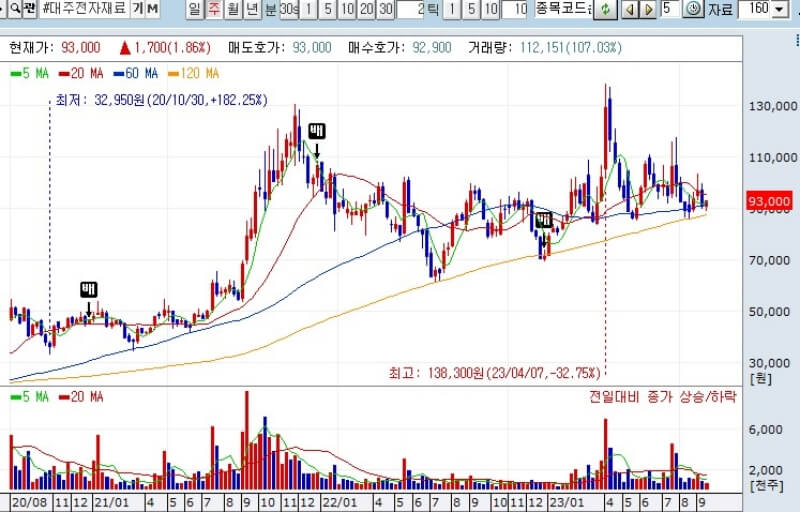Click the 배 dividend marker near 22/12

coord(544,220)
